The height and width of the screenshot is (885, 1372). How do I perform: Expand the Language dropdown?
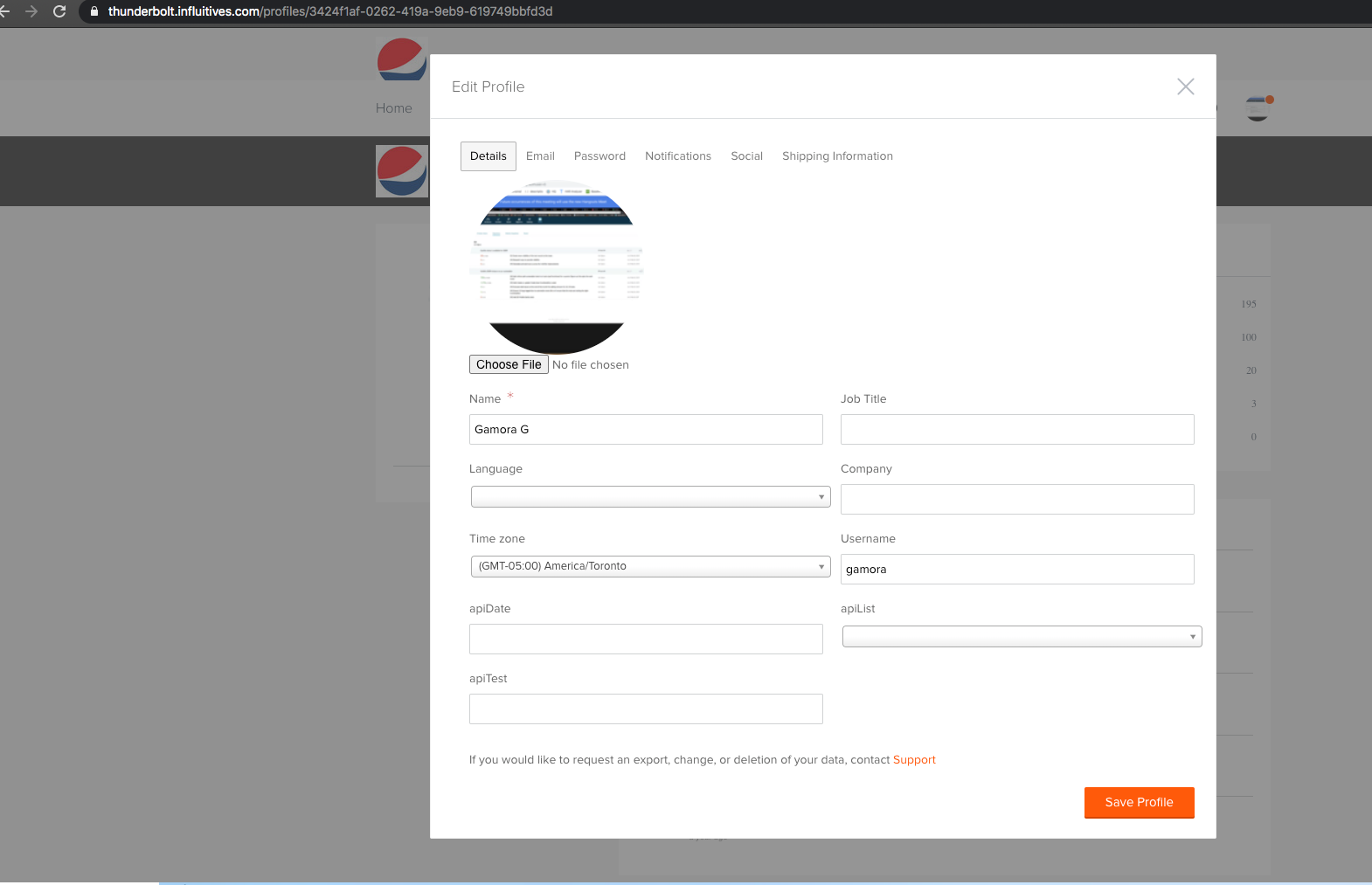650,497
